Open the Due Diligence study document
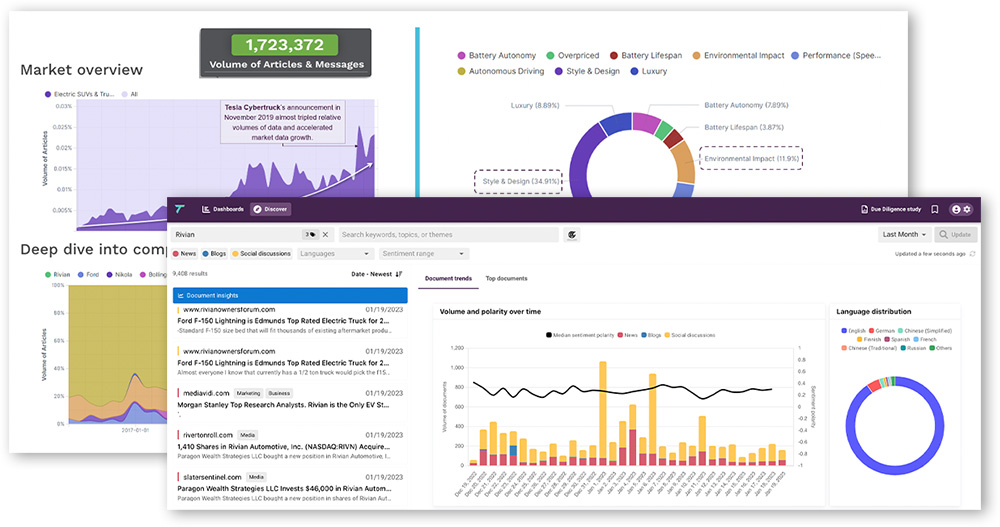Viewport: 1000px width, 527px height. [891, 209]
